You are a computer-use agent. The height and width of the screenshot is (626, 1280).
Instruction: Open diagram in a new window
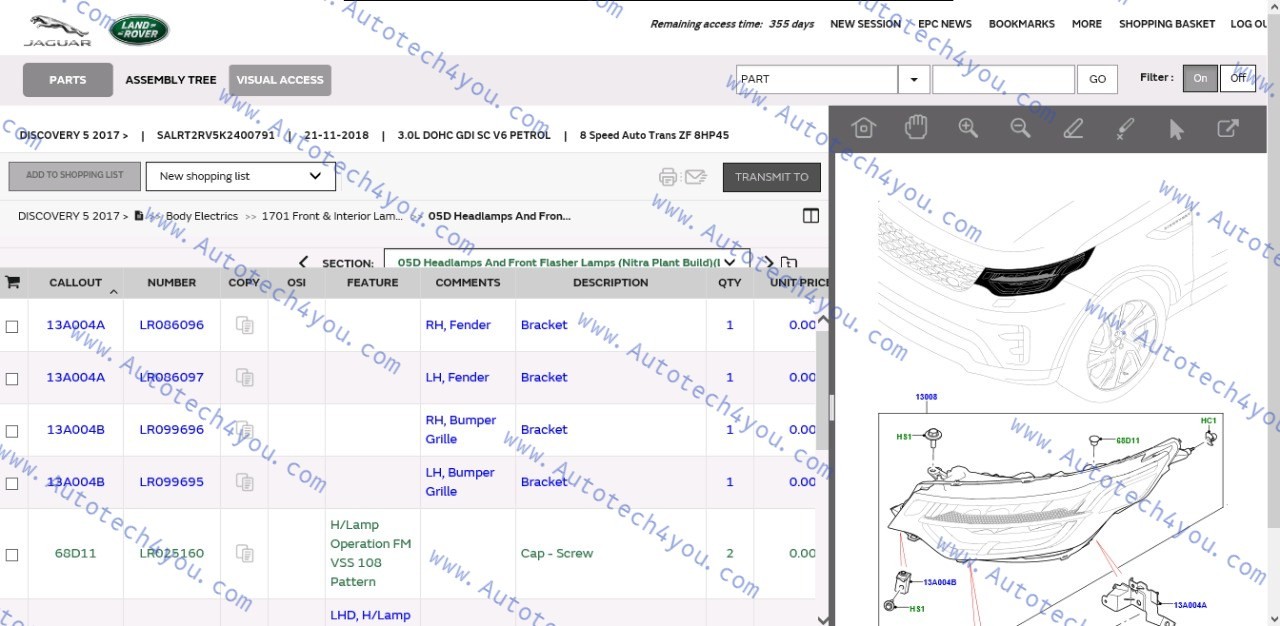(x=1227, y=128)
